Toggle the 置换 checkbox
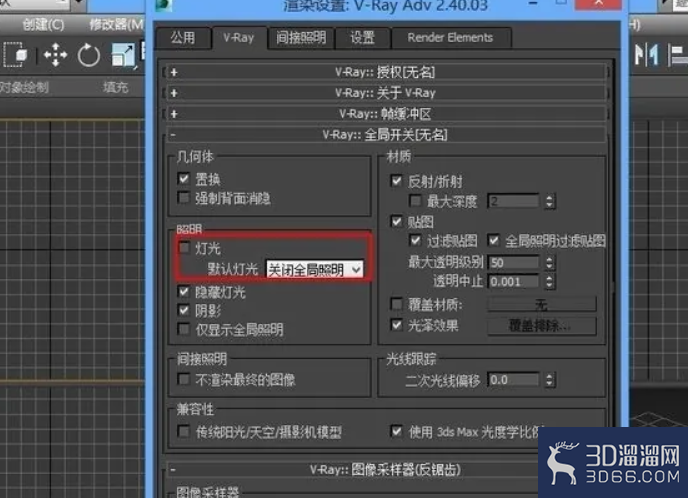Image resolution: width=688 pixels, height=498 pixels. coord(184,179)
